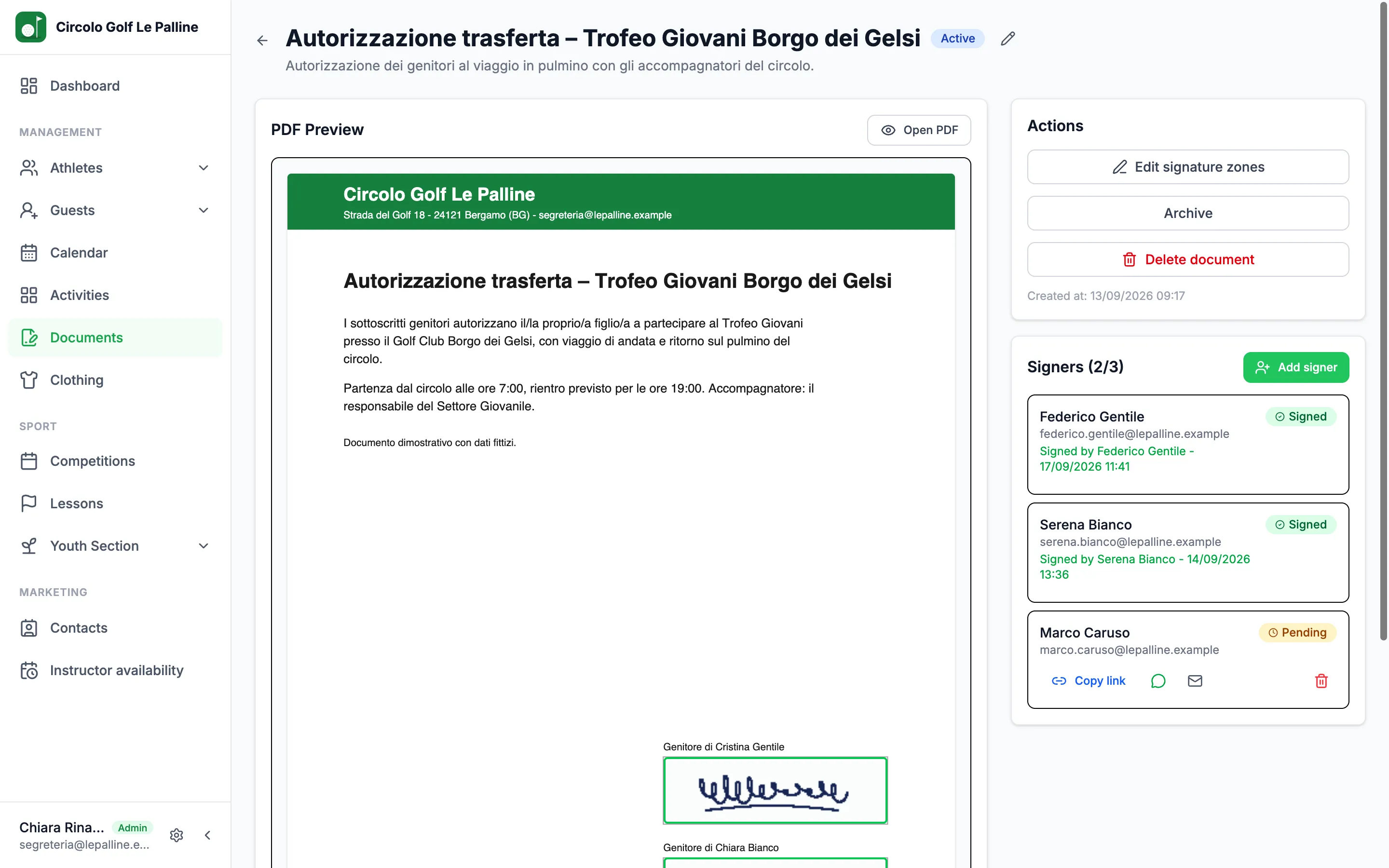
Task: Click the 'Signers (2/3)' heading
Action: (x=1075, y=367)
